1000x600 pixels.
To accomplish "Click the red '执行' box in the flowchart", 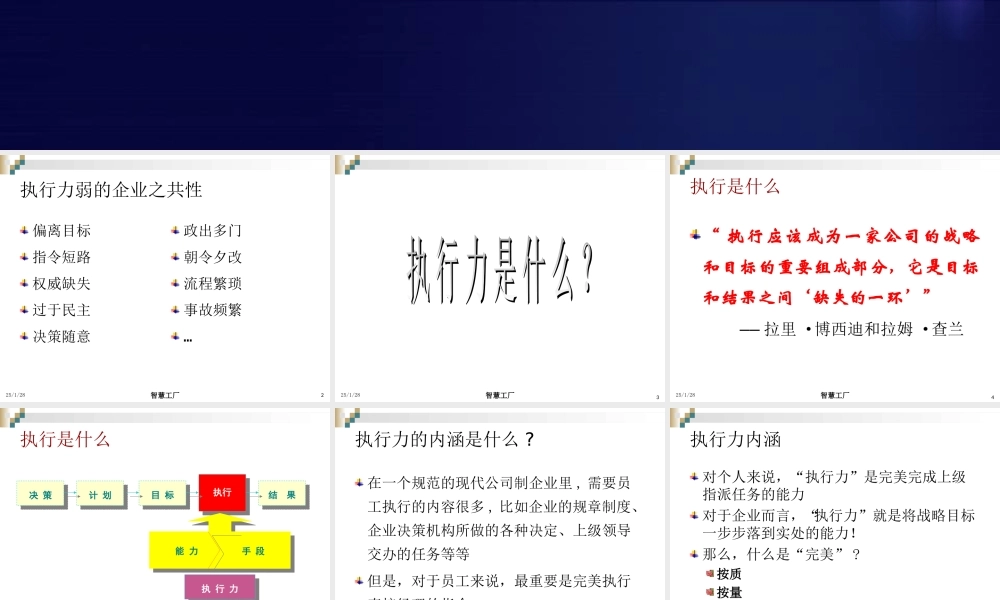I will pos(222,492).
